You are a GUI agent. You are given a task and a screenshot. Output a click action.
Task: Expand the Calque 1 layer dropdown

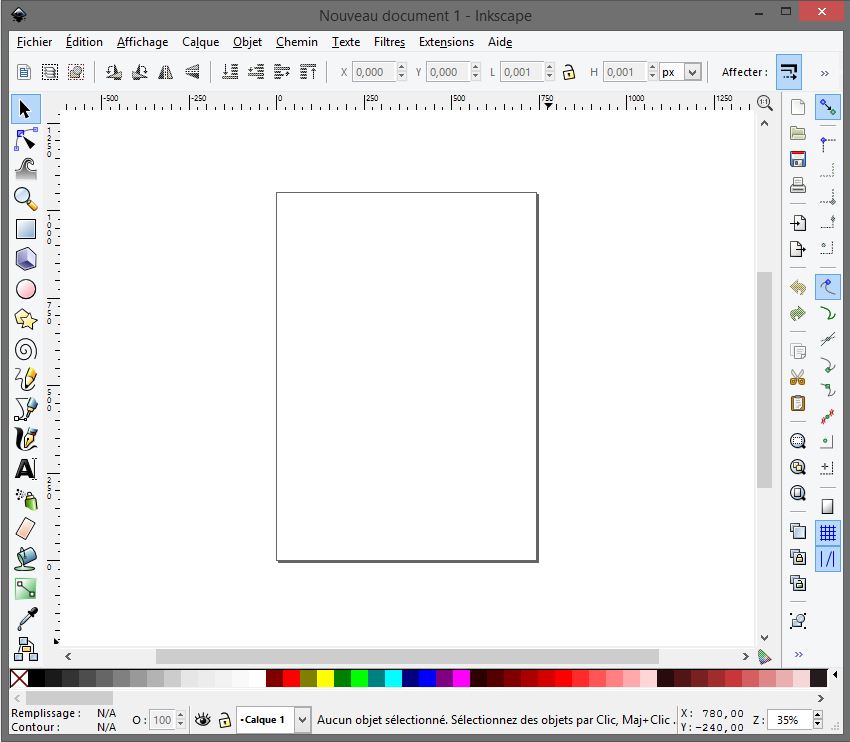tap(302, 719)
